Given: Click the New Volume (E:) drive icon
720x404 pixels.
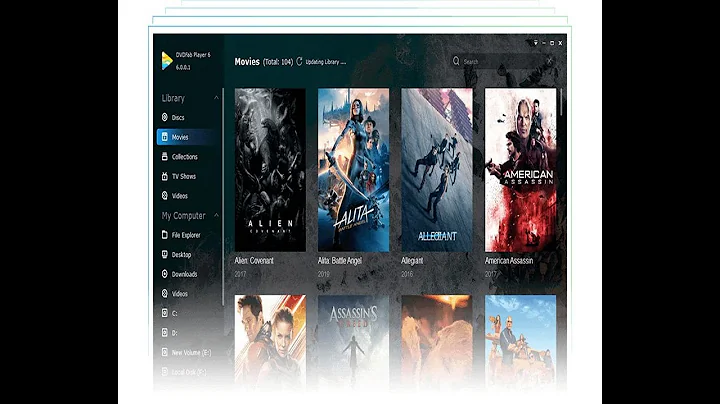Looking at the screenshot, I should [164, 352].
